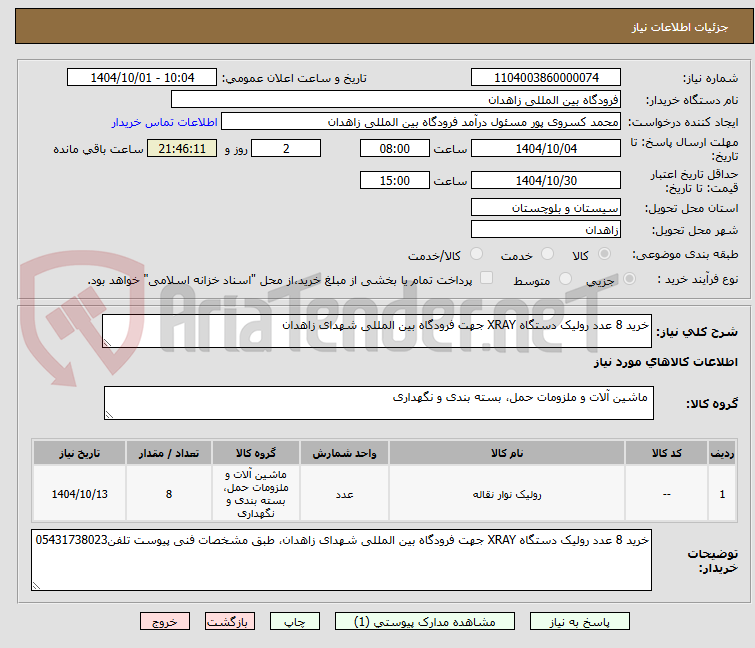Viewport: 755px width, 648px height.
Task: Click the تعداد / مقدار column header
Action: click(x=169, y=453)
